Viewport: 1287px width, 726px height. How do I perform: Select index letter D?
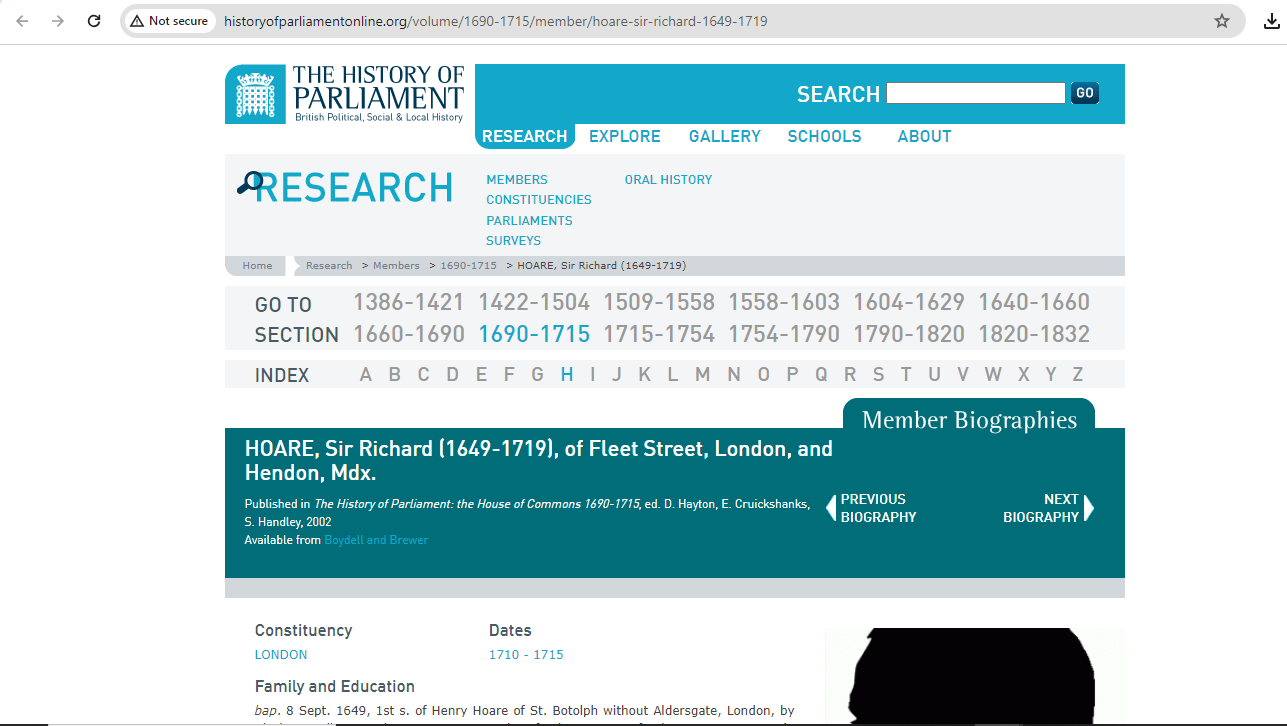pos(452,375)
